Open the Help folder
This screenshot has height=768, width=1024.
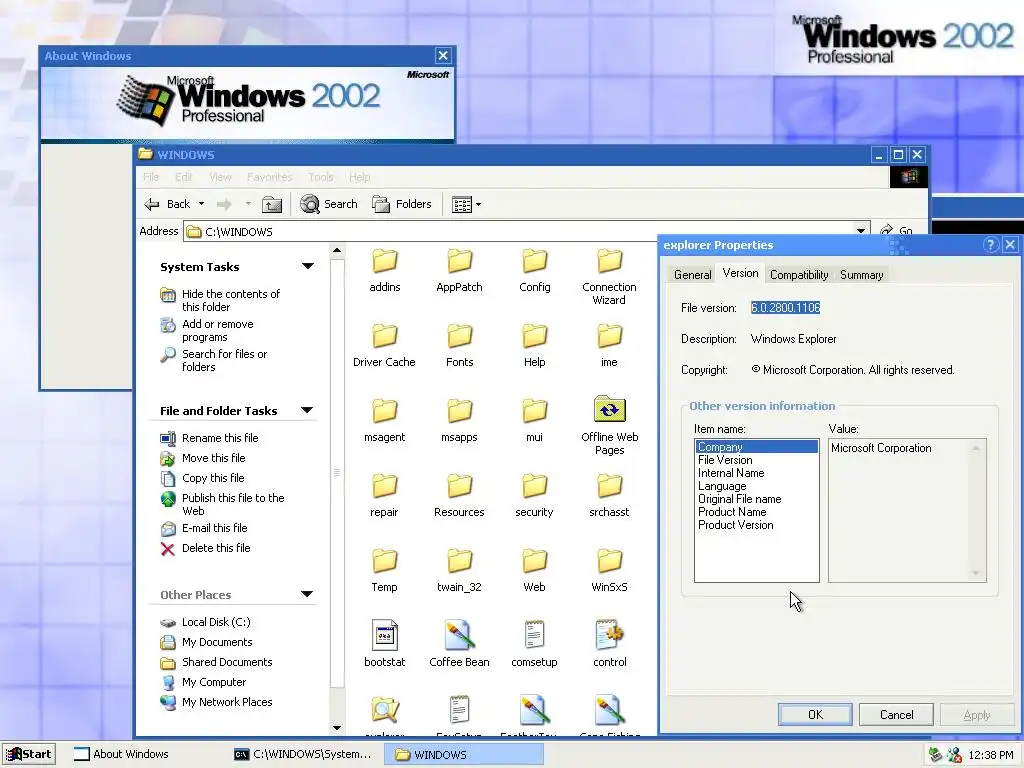tap(534, 345)
